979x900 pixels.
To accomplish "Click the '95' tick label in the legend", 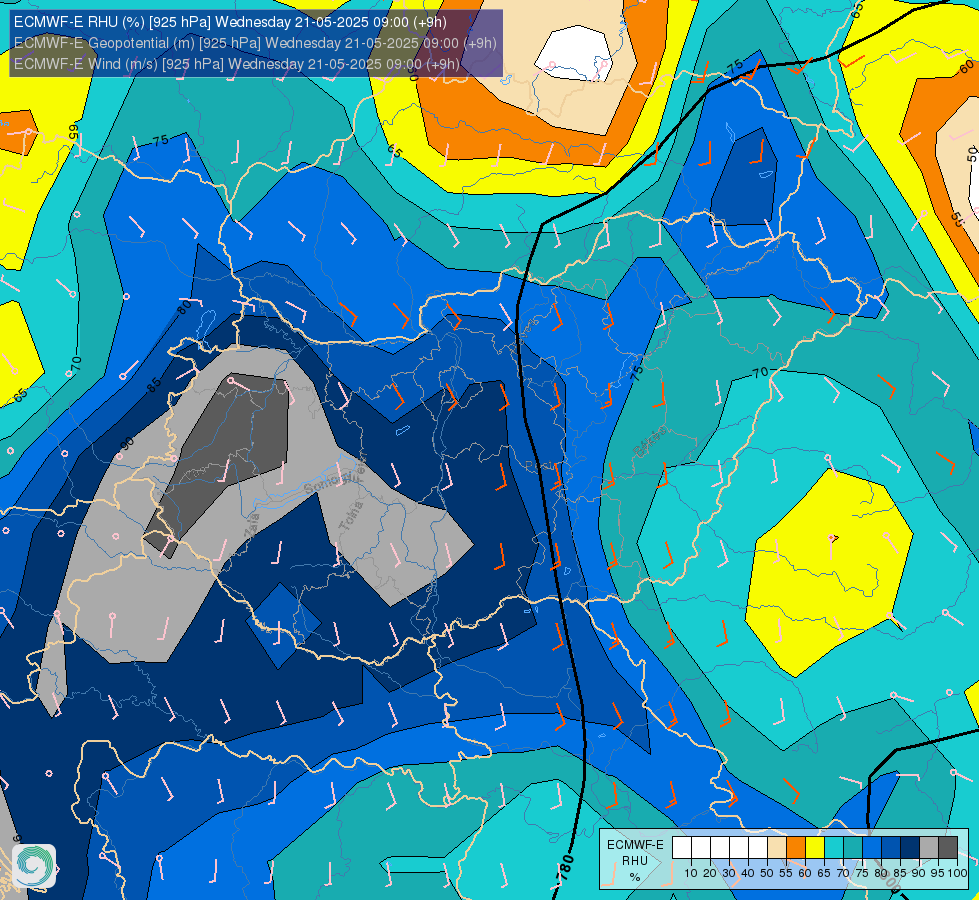I will (937, 873).
